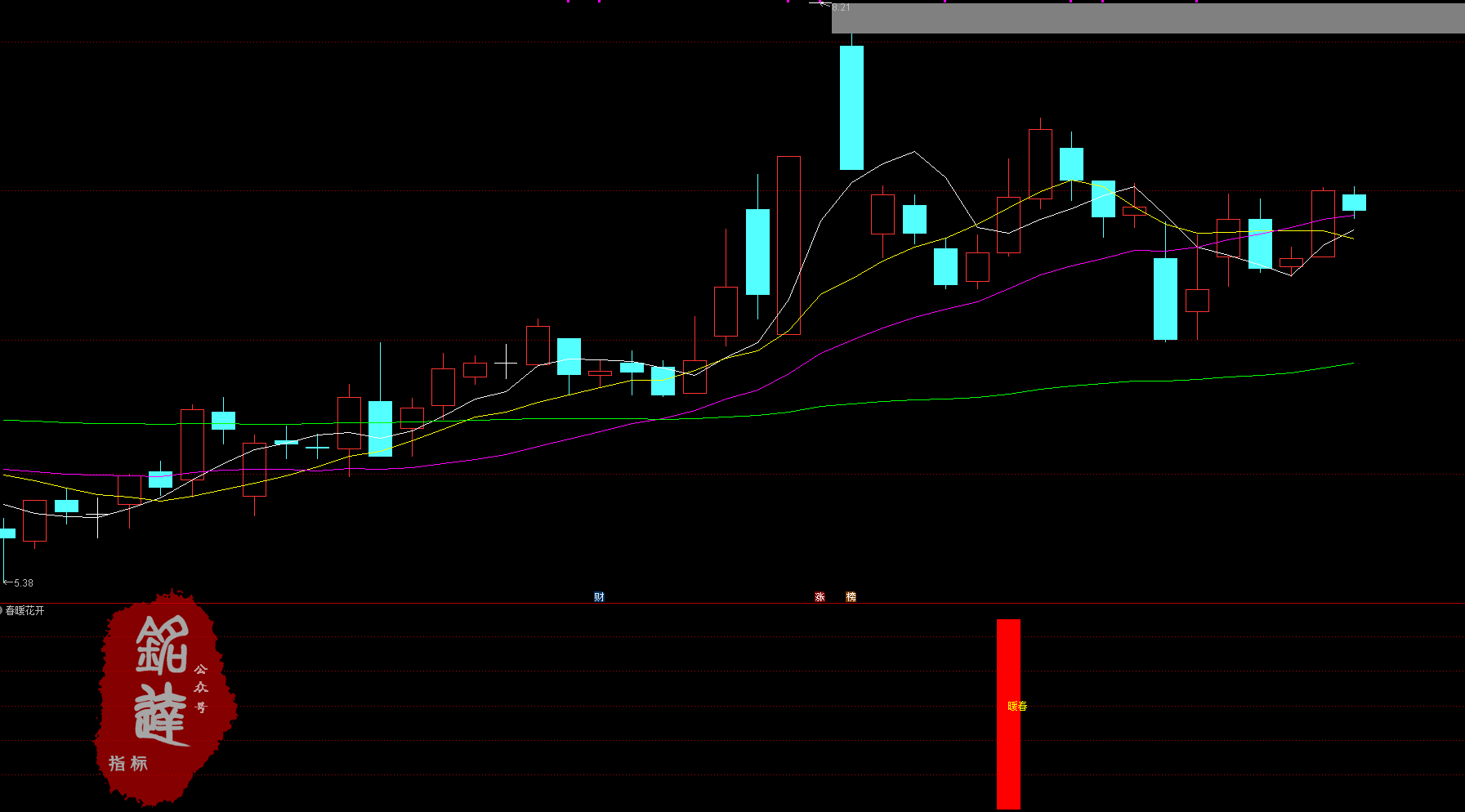The image size is (1465, 812).
Task: Click the red 涨 marker icon
Action: pyautogui.click(x=820, y=597)
